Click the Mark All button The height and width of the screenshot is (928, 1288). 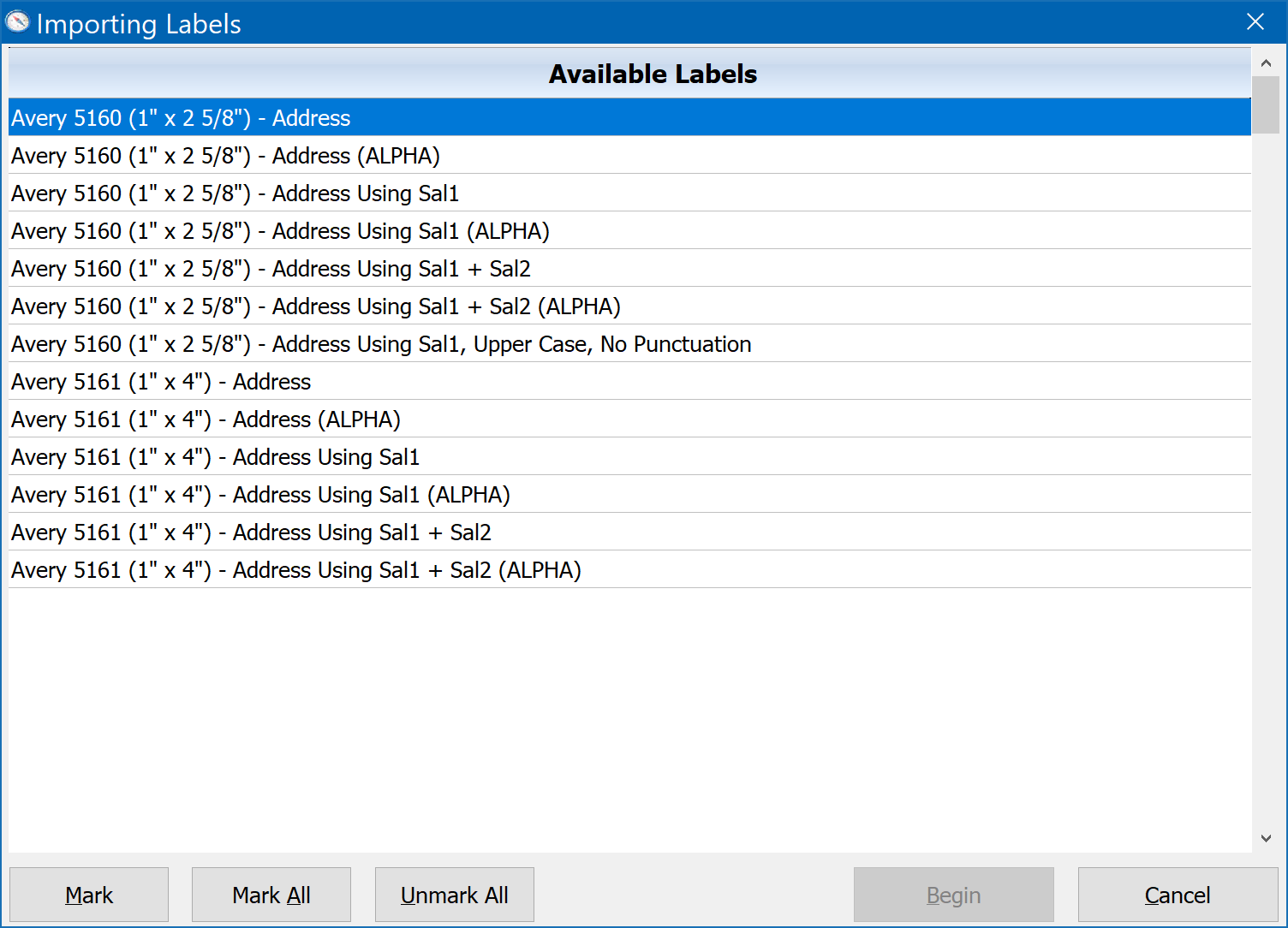[x=271, y=895]
